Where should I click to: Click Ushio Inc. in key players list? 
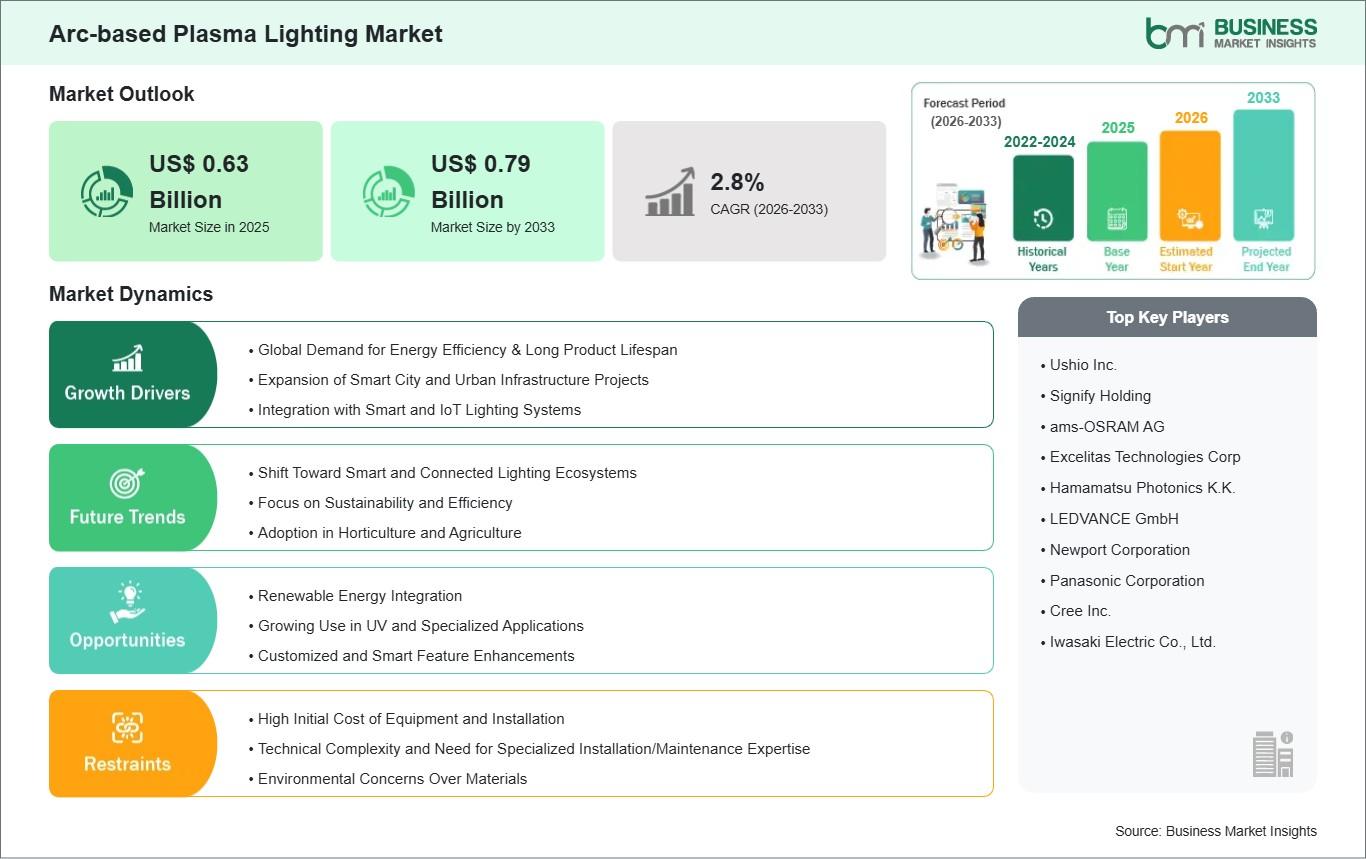(1083, 365)
